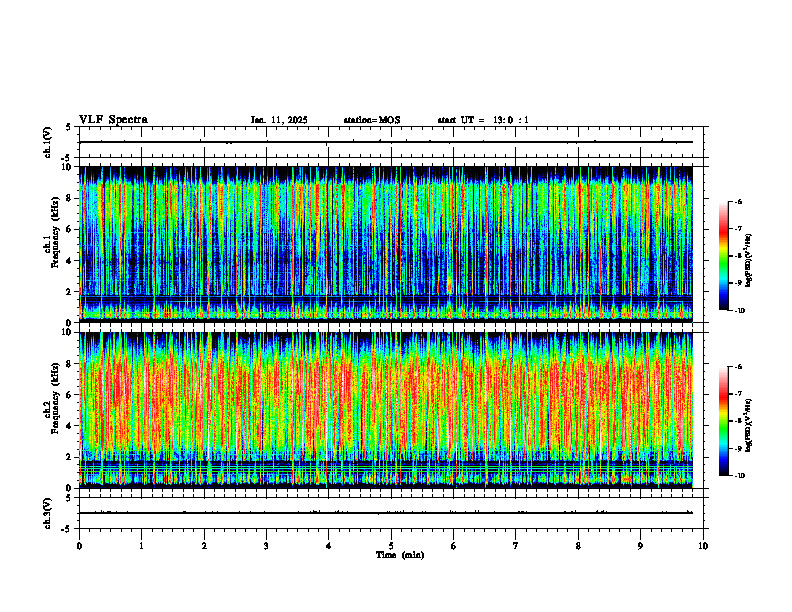Viewport: 792px width, 612px height.
Task: Click the "Time (min)" x-axis label
Action: click(x=400, y=555)
